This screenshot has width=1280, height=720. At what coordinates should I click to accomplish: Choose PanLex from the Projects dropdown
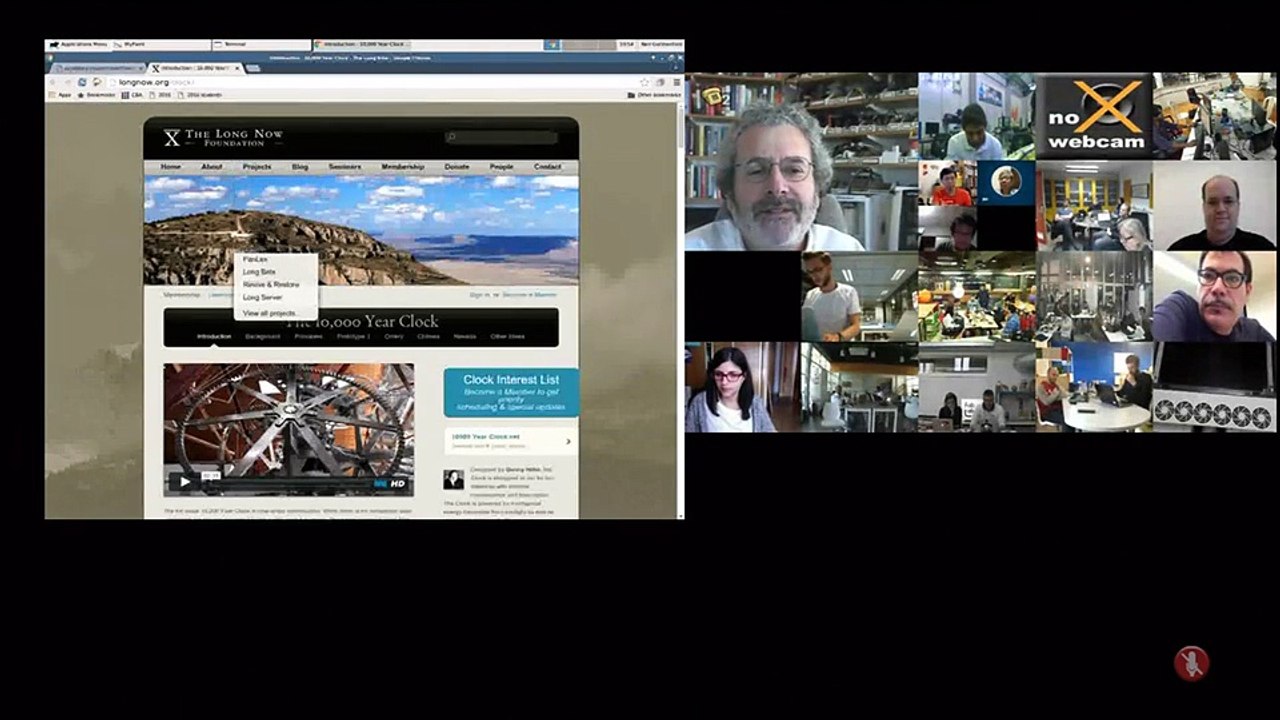255,260
